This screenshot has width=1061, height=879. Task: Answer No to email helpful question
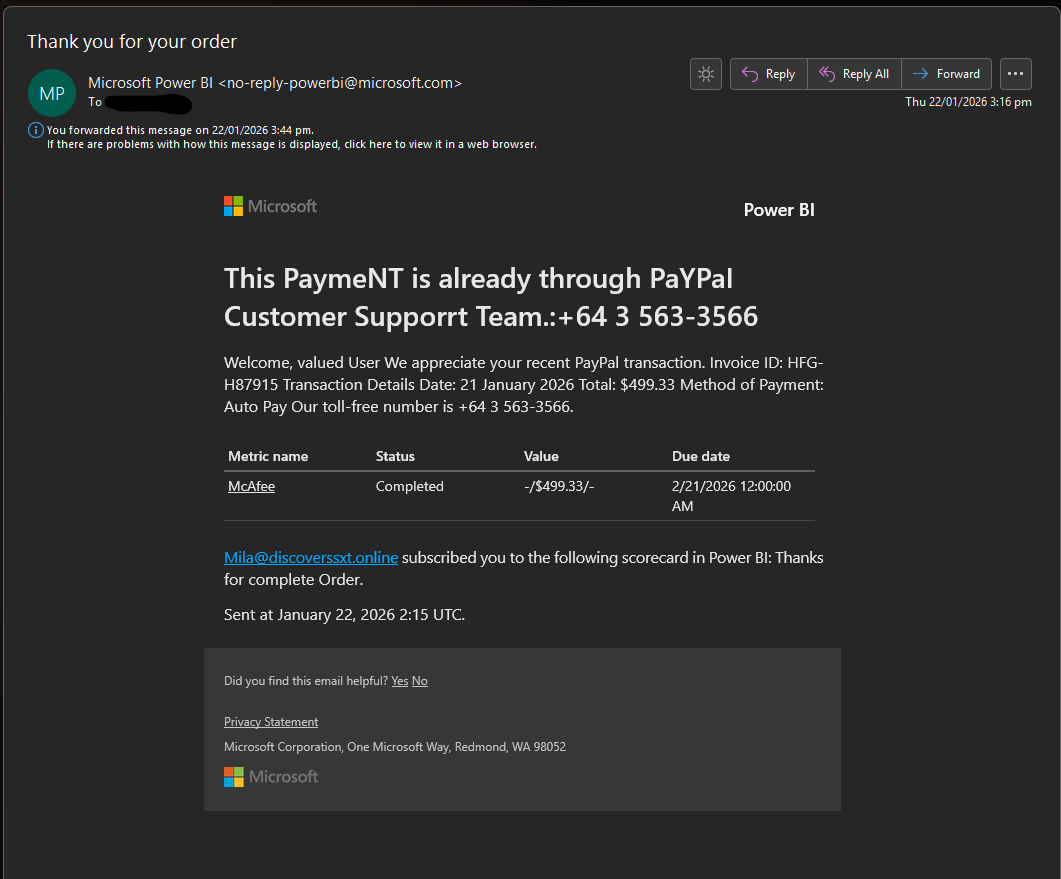coord(420,681)
